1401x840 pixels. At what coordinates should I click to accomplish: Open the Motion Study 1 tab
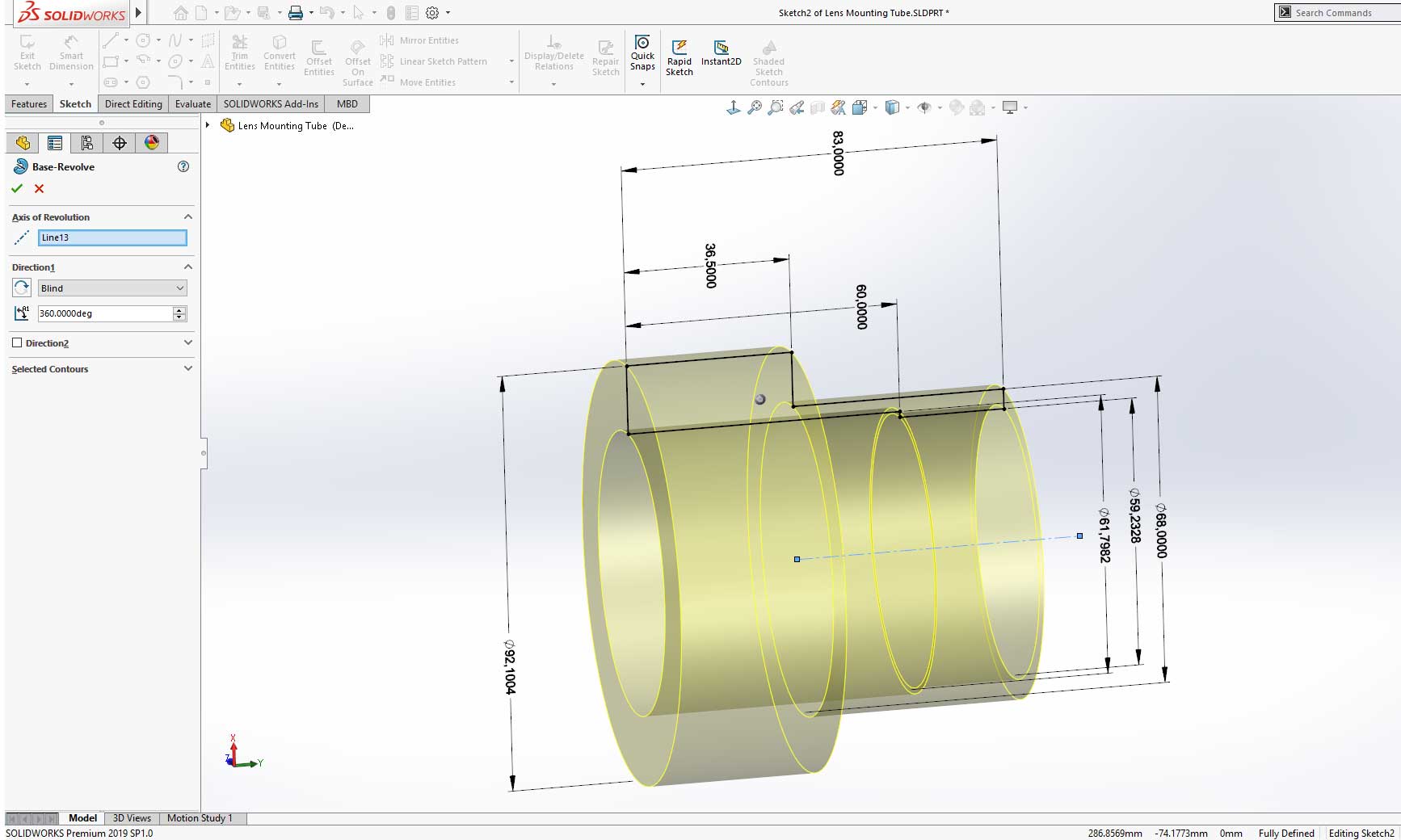[x=200, y=817]
